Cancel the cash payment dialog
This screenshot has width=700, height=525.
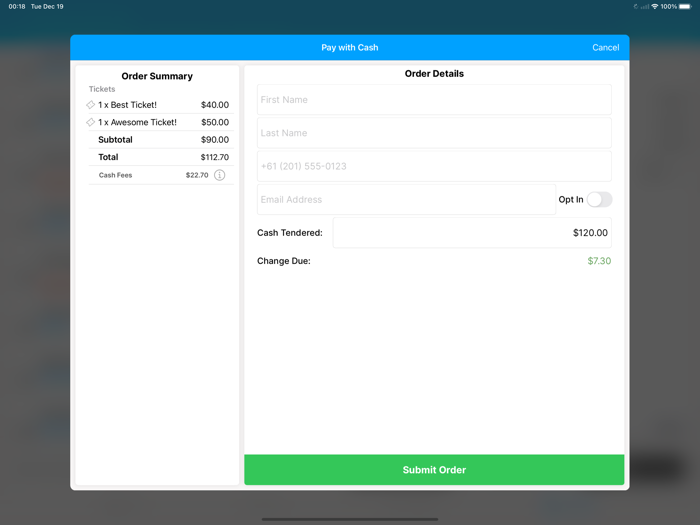pyautogui.click(x=605, y=48)
